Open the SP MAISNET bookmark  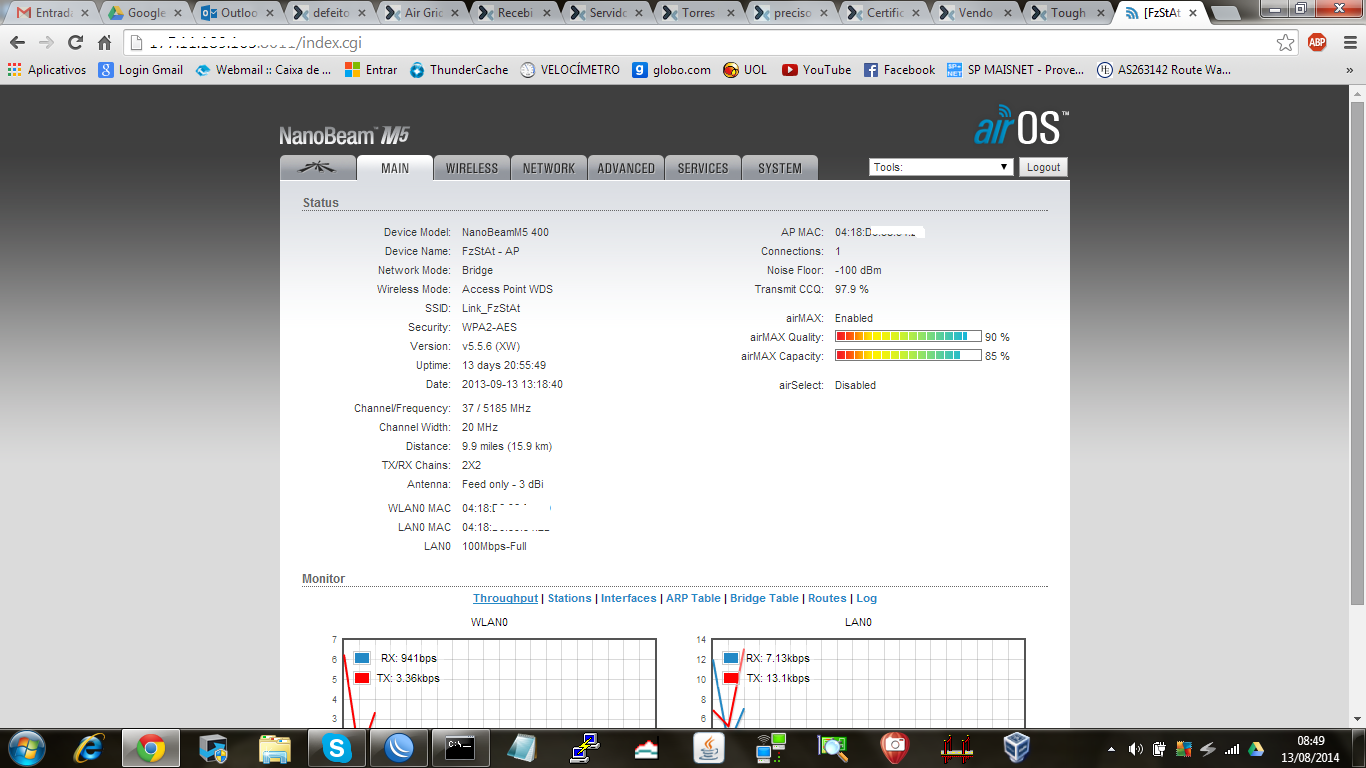click(1015, 70)
